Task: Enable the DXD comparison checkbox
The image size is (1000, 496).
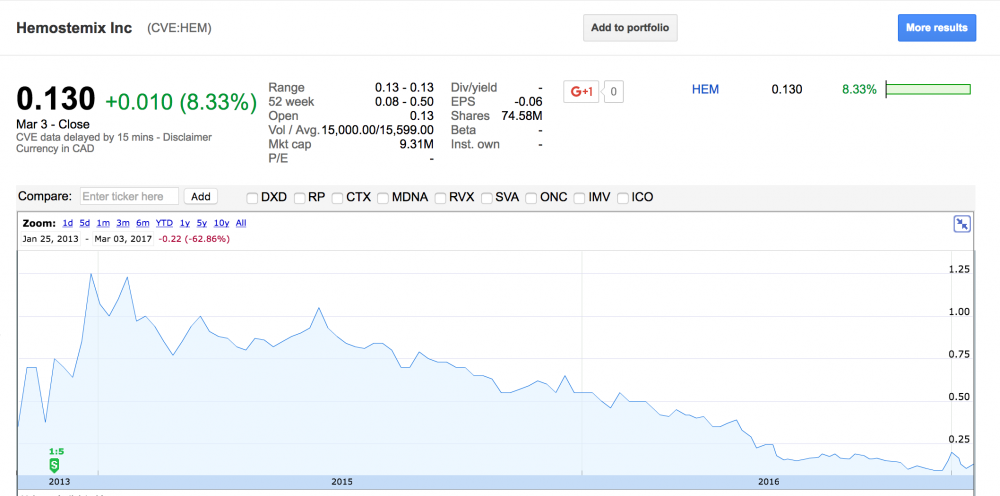Action: click(x=253, y=197)
